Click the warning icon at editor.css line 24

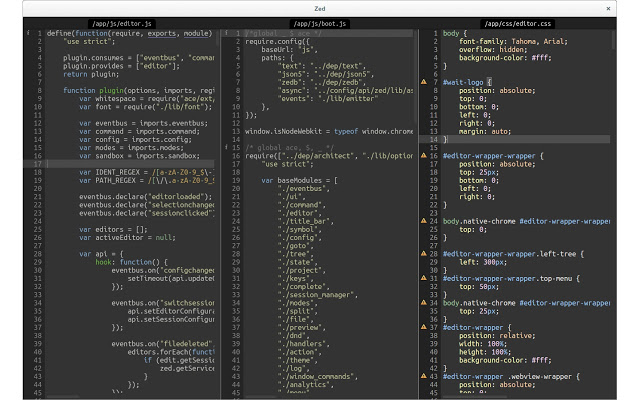click(424, 221)
